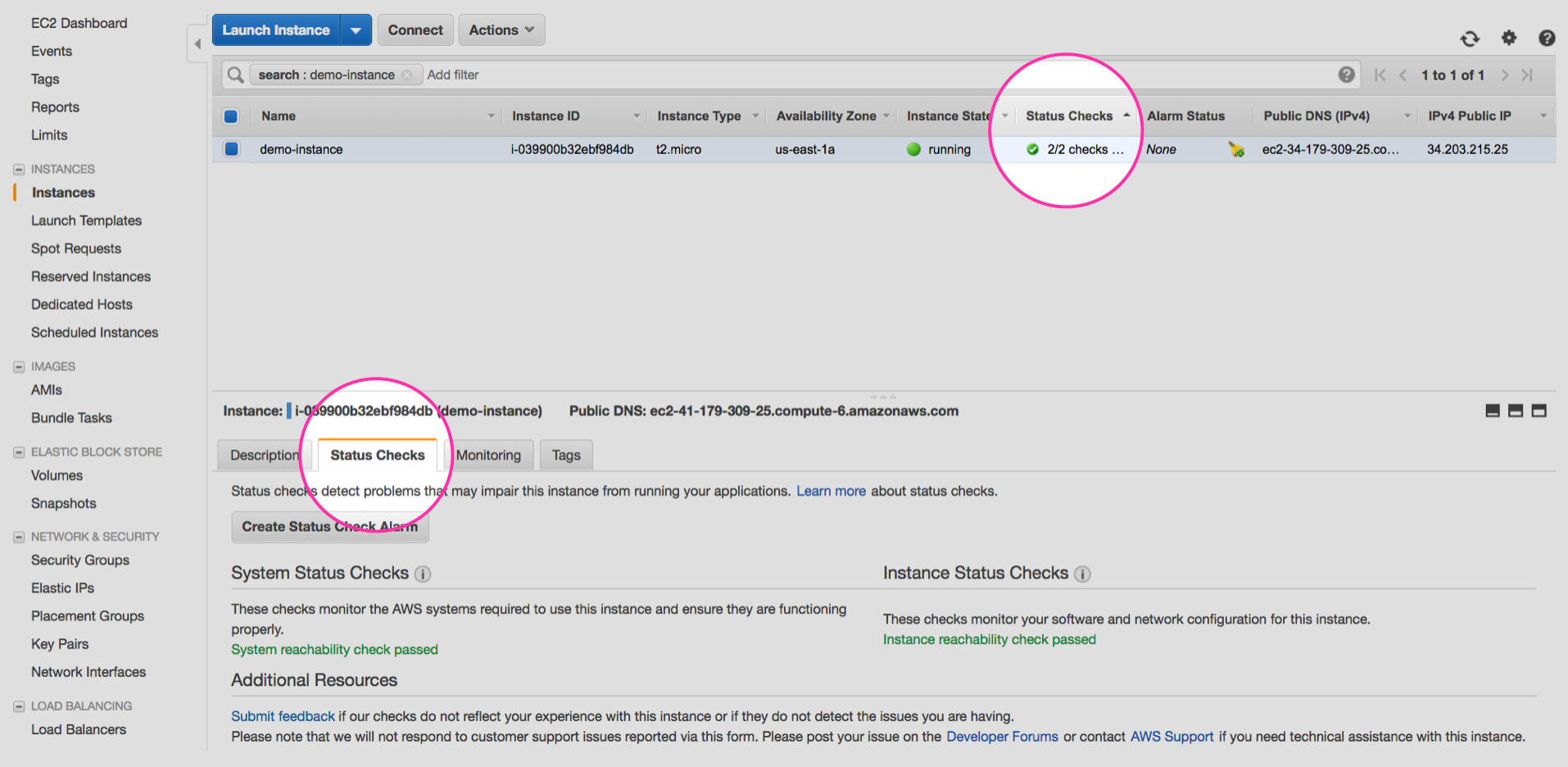1568x767 pixels.
Task: Click the search magnifier icon in the filter bar
Action: click(x=234, y=75)
